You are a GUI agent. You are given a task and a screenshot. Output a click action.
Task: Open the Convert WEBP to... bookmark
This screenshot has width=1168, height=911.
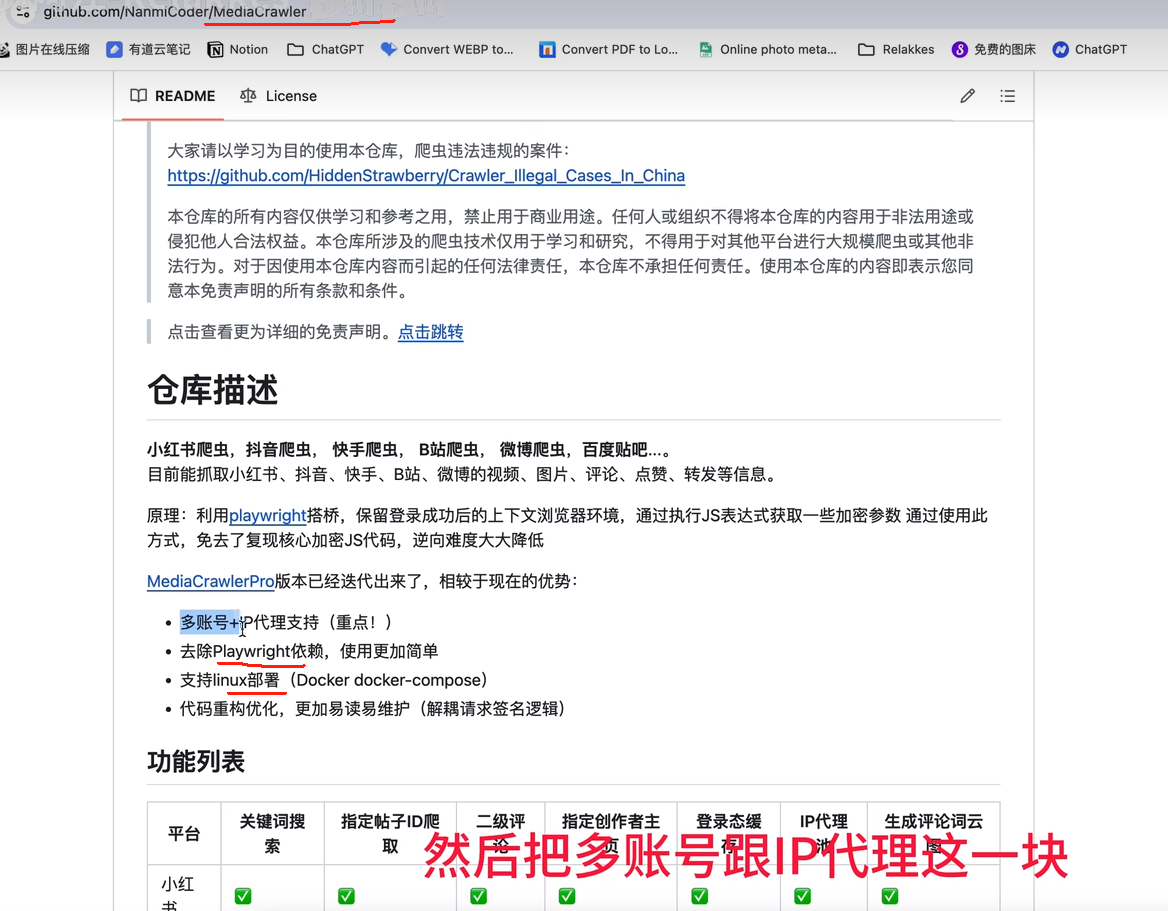447,49
